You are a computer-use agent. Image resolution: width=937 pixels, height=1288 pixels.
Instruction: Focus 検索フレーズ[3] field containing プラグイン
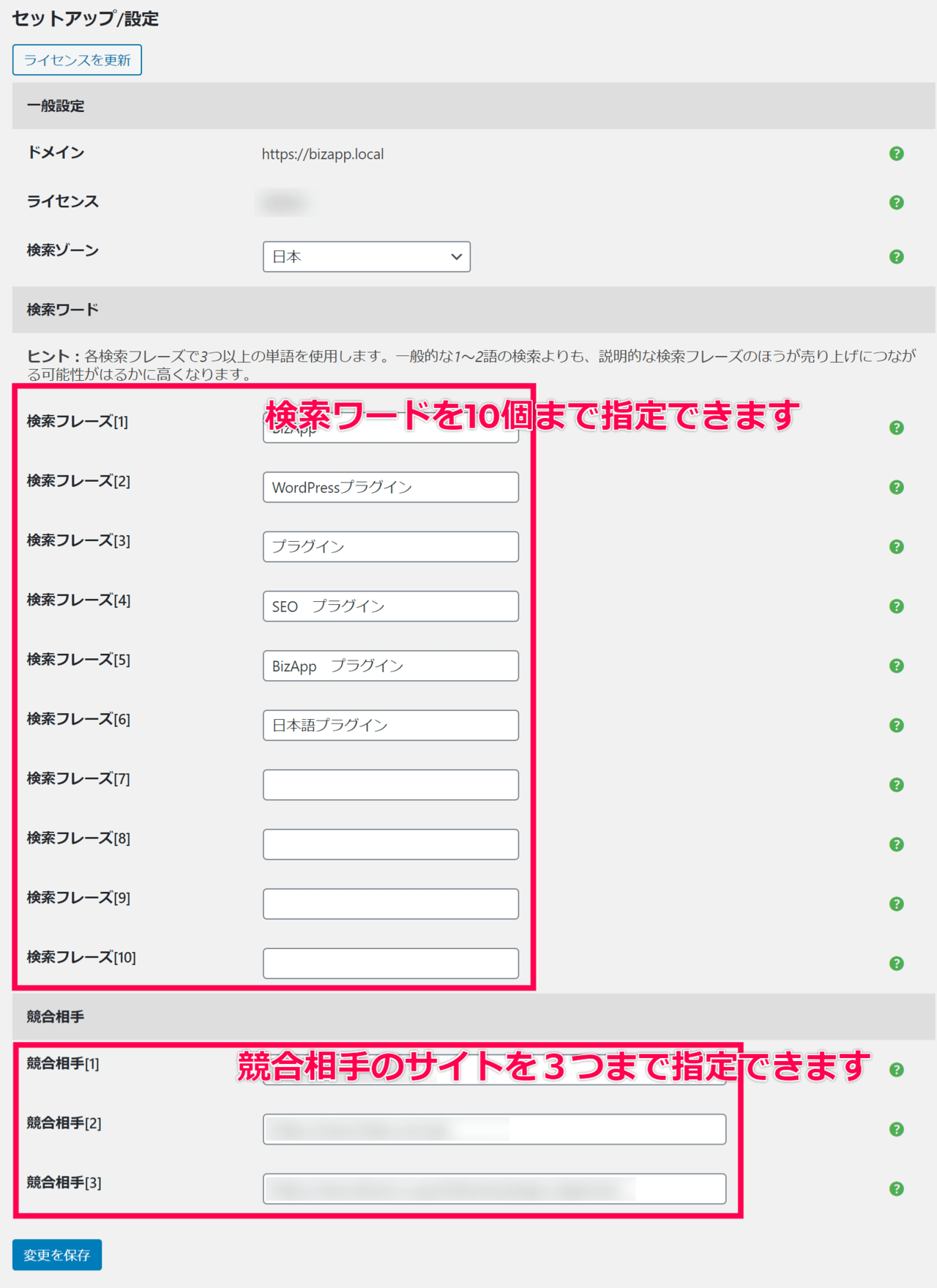tap(391, 547)
